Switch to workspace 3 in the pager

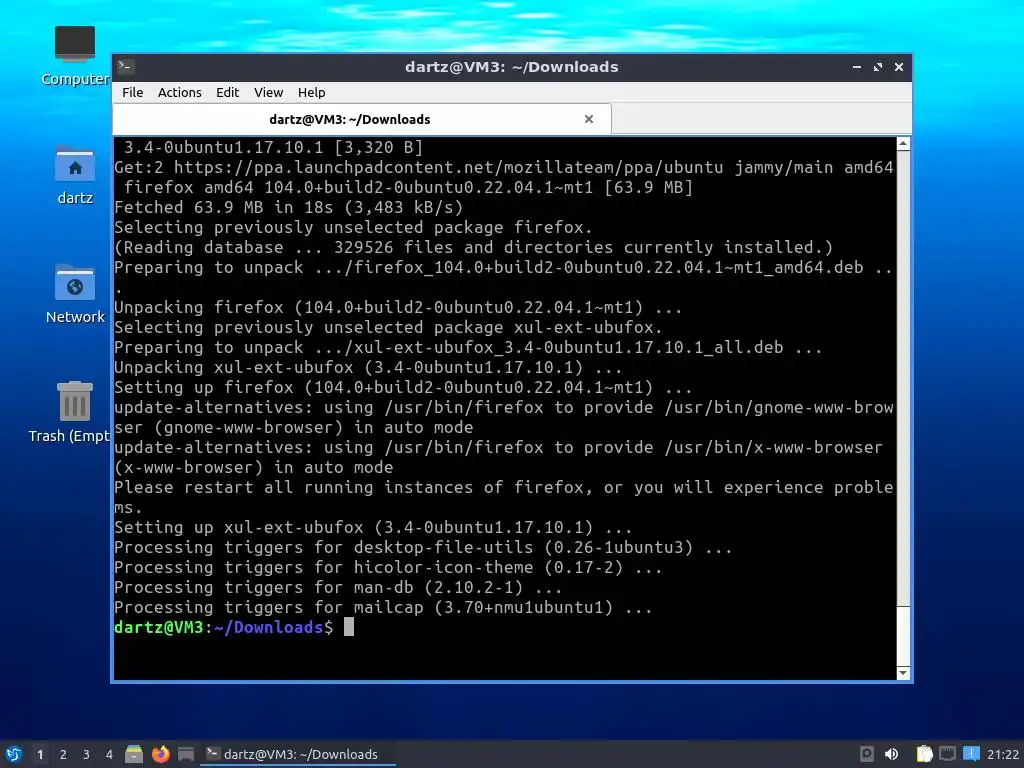(86, 754)
